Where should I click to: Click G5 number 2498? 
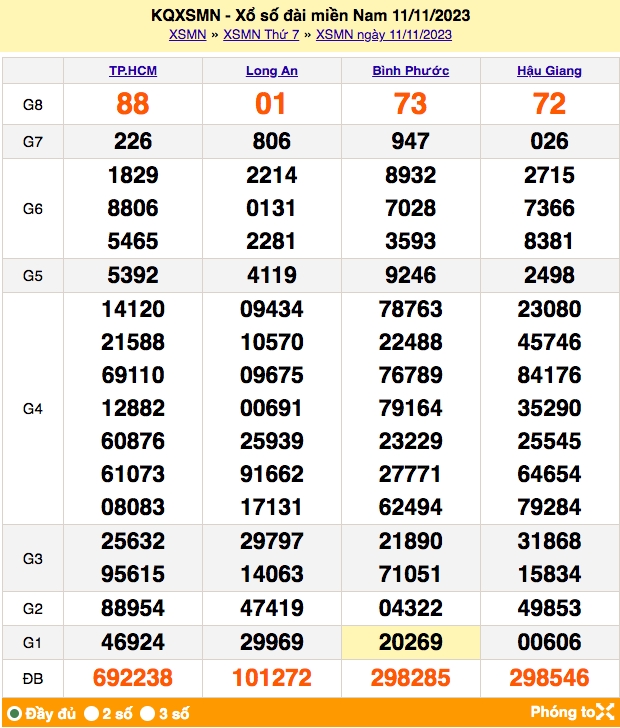pyautogui.click(x=549, y=275)
